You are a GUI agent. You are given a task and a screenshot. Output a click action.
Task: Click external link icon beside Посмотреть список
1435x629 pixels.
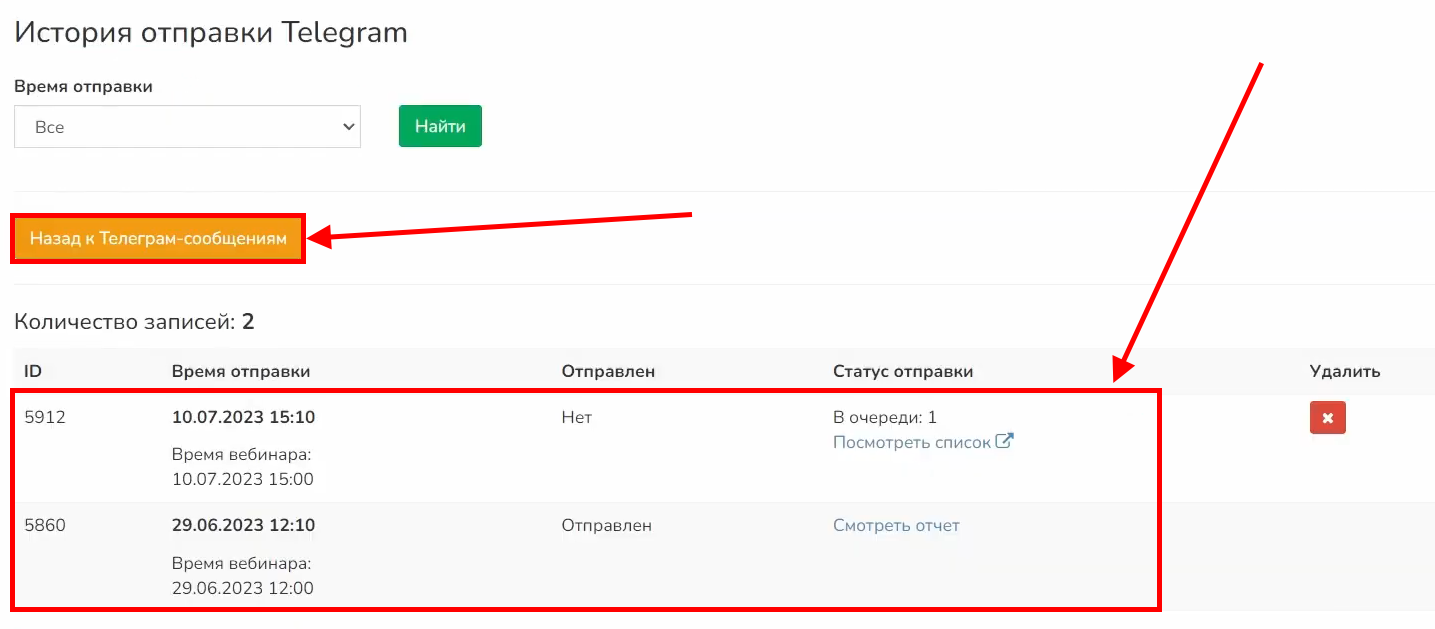1005,441
